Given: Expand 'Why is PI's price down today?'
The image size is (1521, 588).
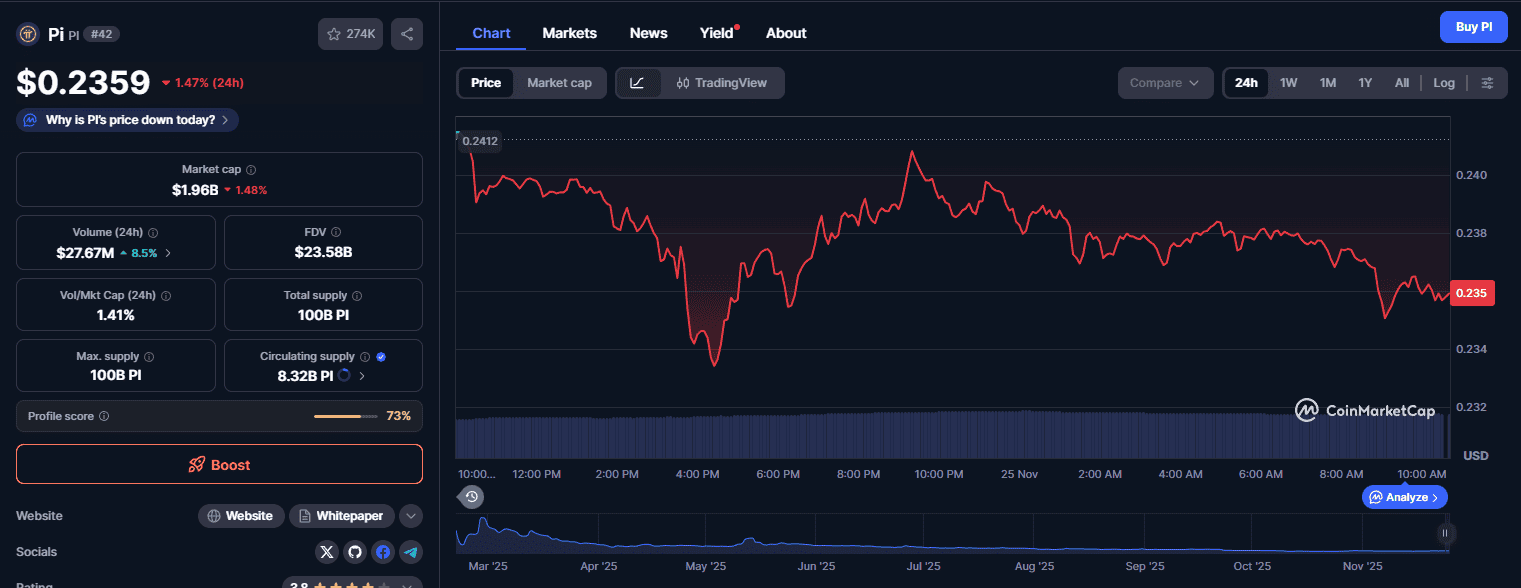Looking at the screenshot, I should click(127, 120).
